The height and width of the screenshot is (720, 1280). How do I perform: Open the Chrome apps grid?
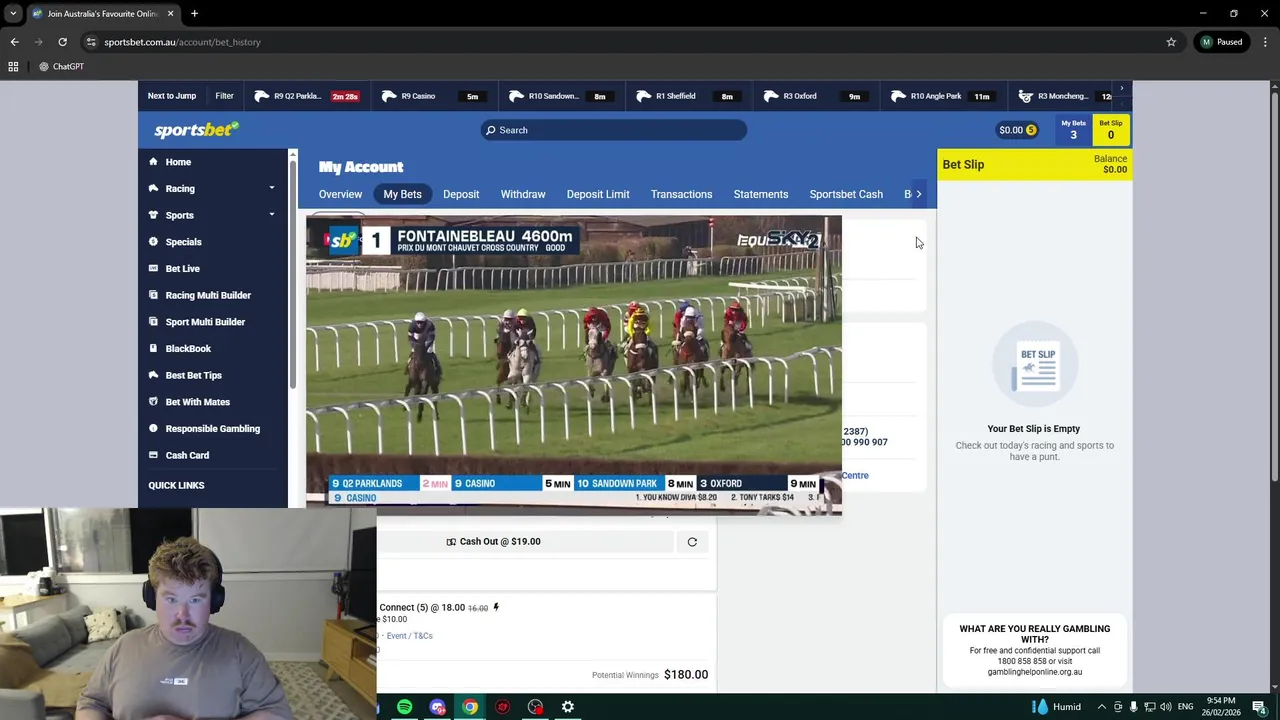click(x=13, y=67)
